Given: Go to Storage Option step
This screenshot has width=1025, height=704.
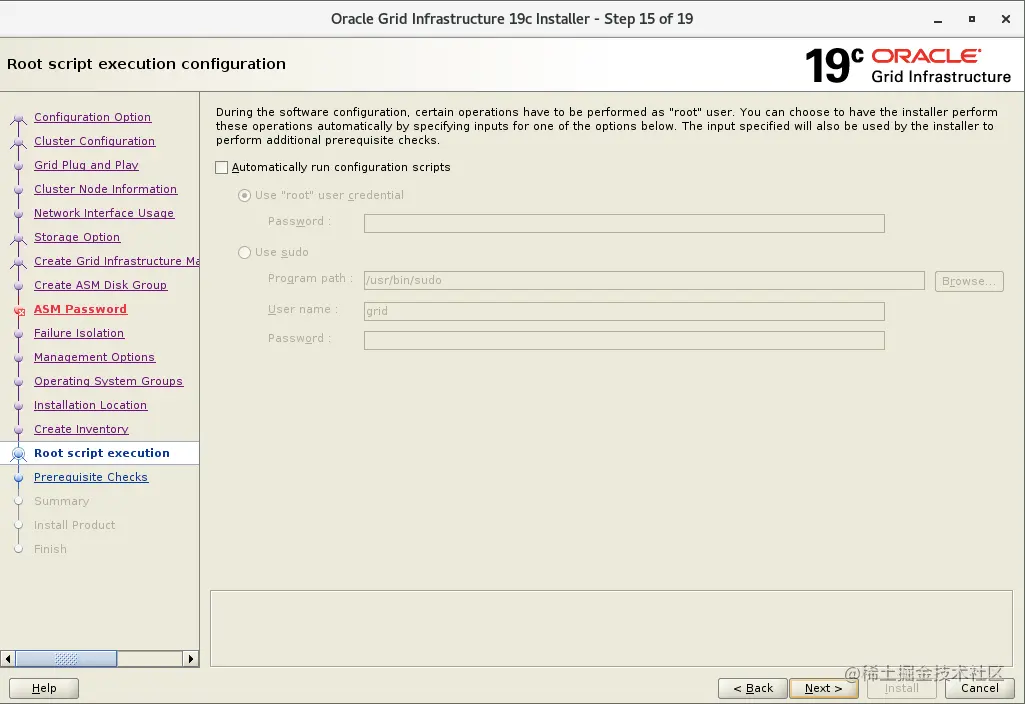Looking at the screenshot, I should click(x=77, y=237).
